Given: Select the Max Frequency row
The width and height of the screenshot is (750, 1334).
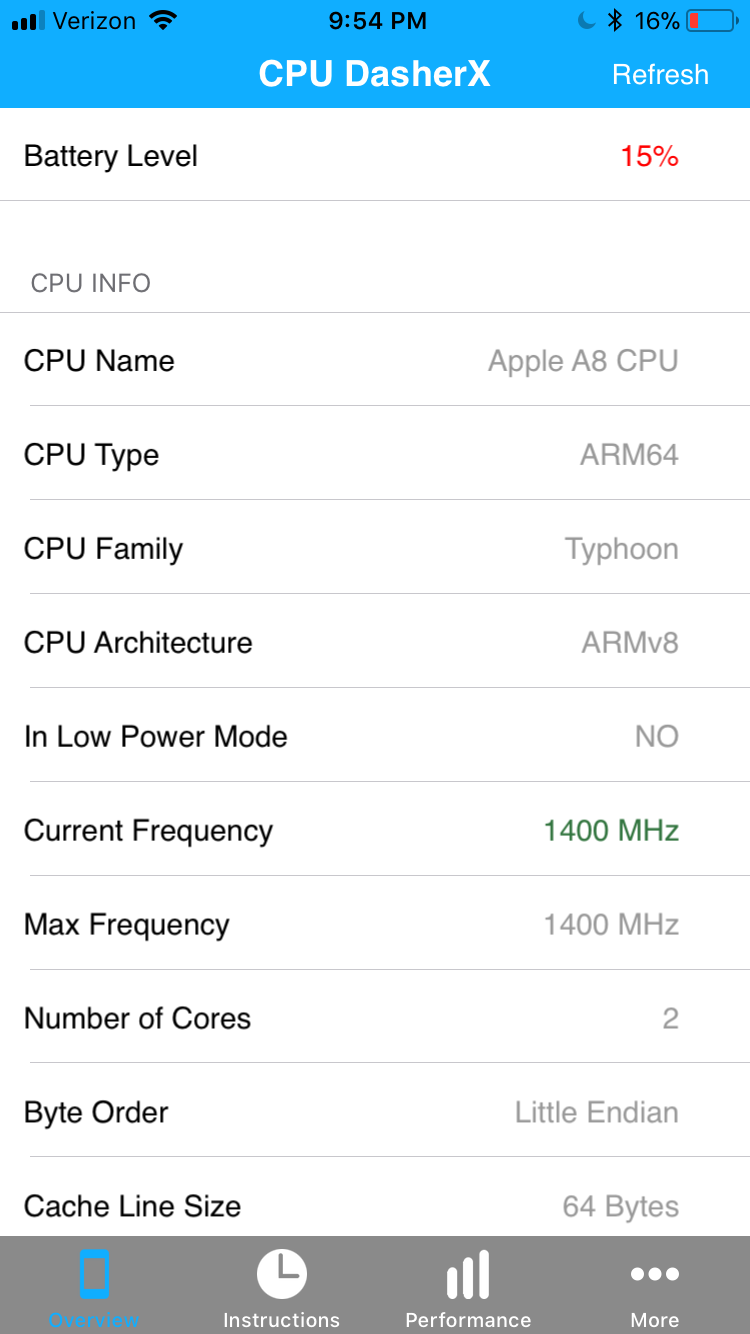Looking at the screenshot, I should [375, 924].
